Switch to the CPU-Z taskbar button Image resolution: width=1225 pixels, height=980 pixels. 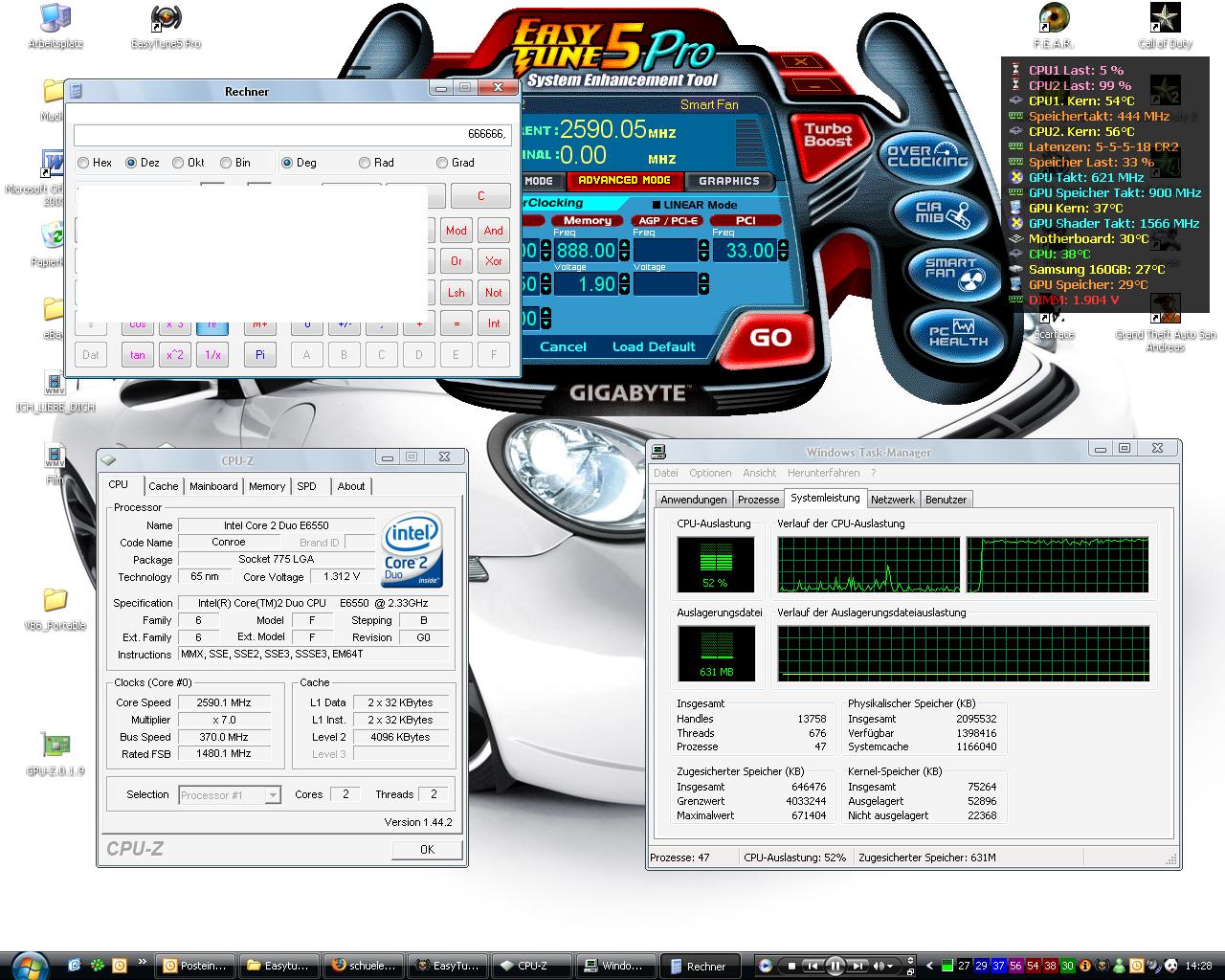(x=531, y=966)
